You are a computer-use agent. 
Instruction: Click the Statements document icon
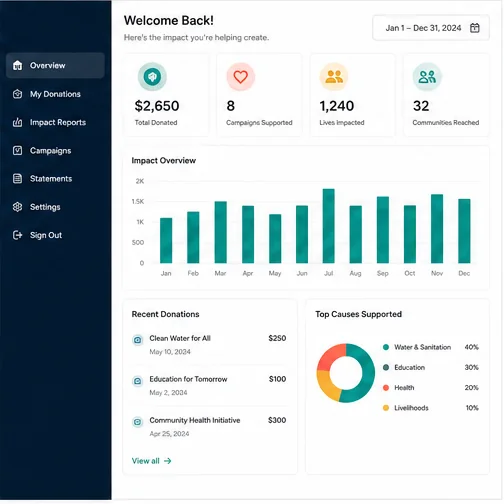click(17, 179)
